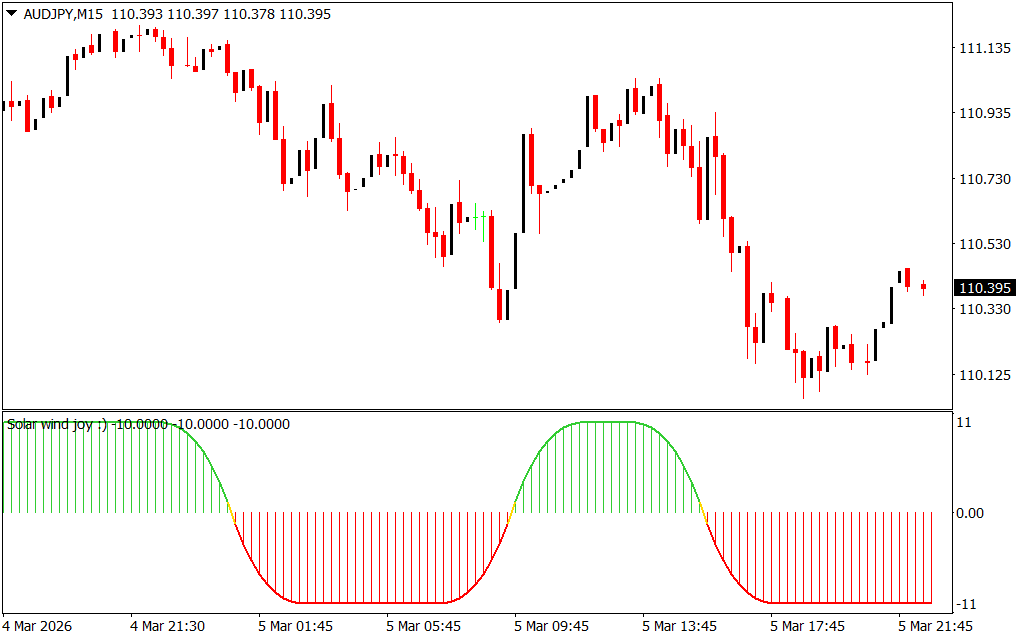Select the 5 Mar 17:45 time label

(x=805, y=626)
